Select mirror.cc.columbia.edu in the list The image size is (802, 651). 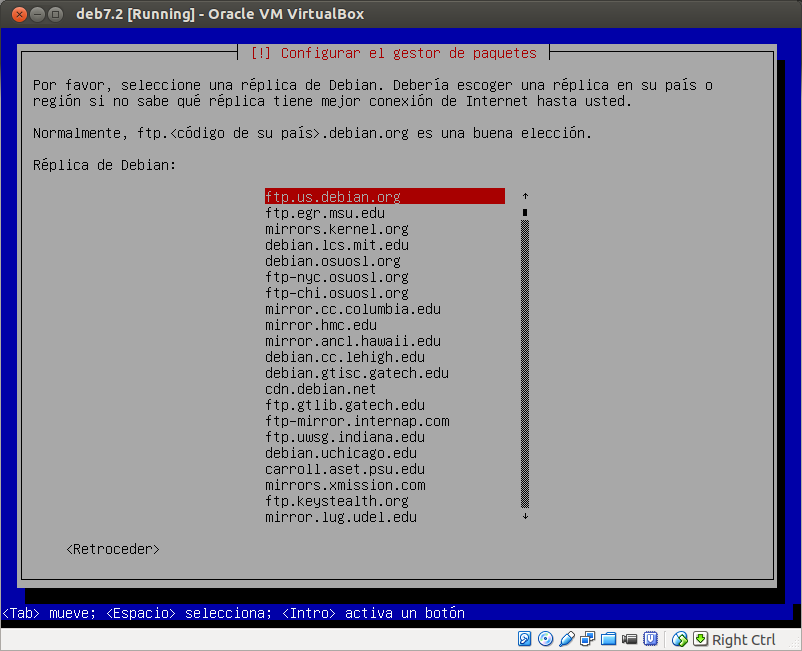coord(351,309)
